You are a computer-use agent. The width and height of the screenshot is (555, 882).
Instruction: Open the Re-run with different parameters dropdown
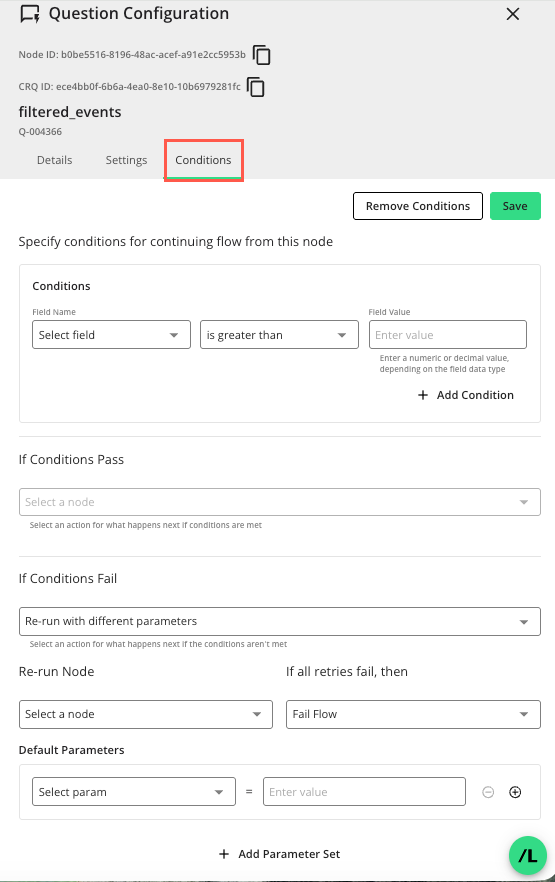coord(279,621)
